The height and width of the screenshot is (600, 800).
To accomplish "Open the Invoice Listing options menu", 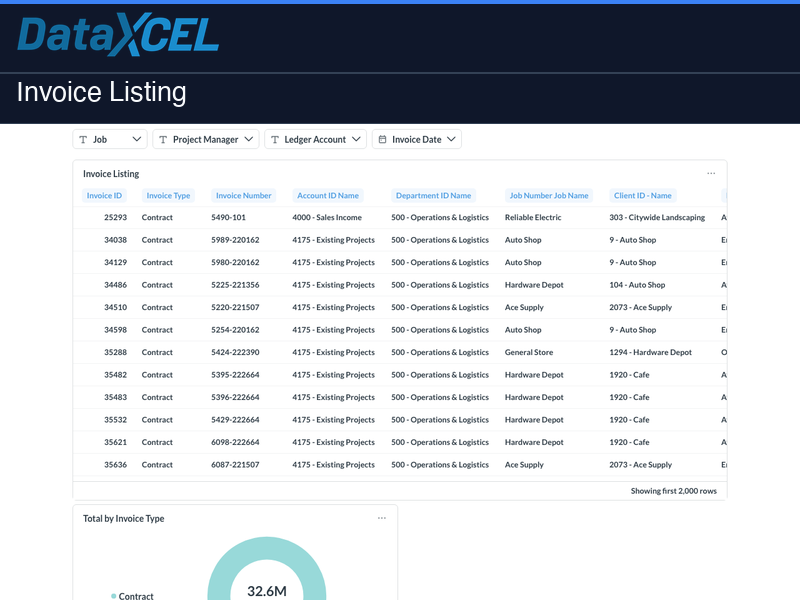I will (x=711, y=172).
